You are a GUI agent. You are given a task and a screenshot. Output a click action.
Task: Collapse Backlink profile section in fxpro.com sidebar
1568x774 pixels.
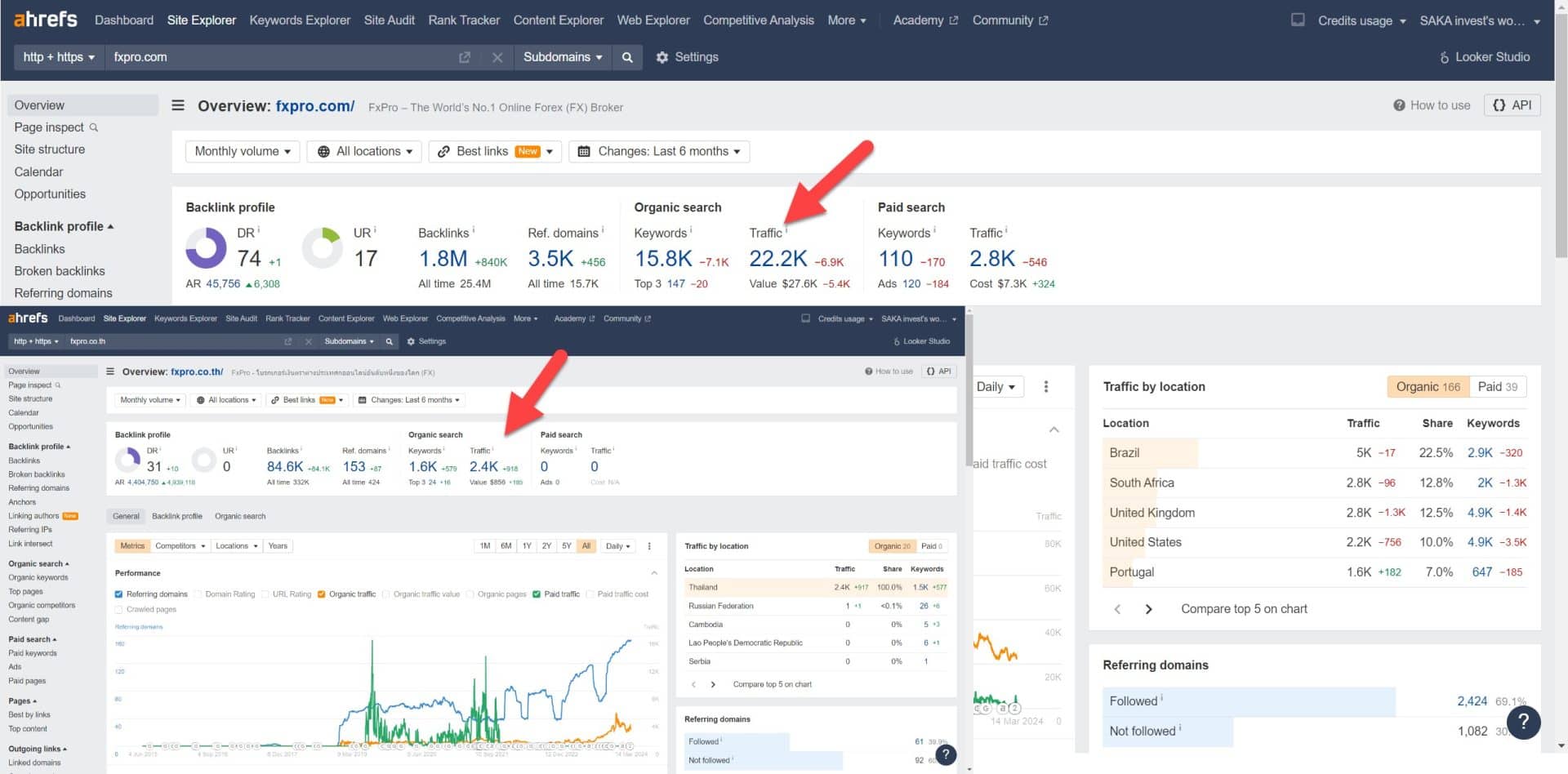point(64,226)
